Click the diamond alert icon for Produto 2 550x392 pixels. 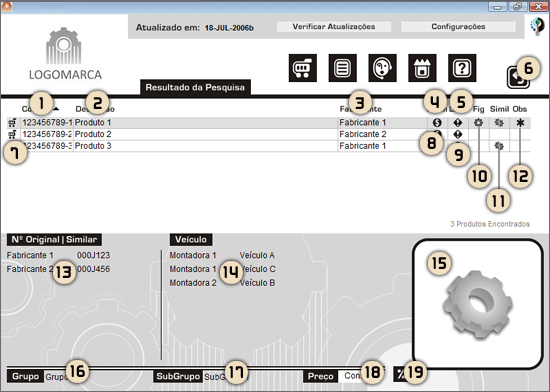tap(458, 134)
